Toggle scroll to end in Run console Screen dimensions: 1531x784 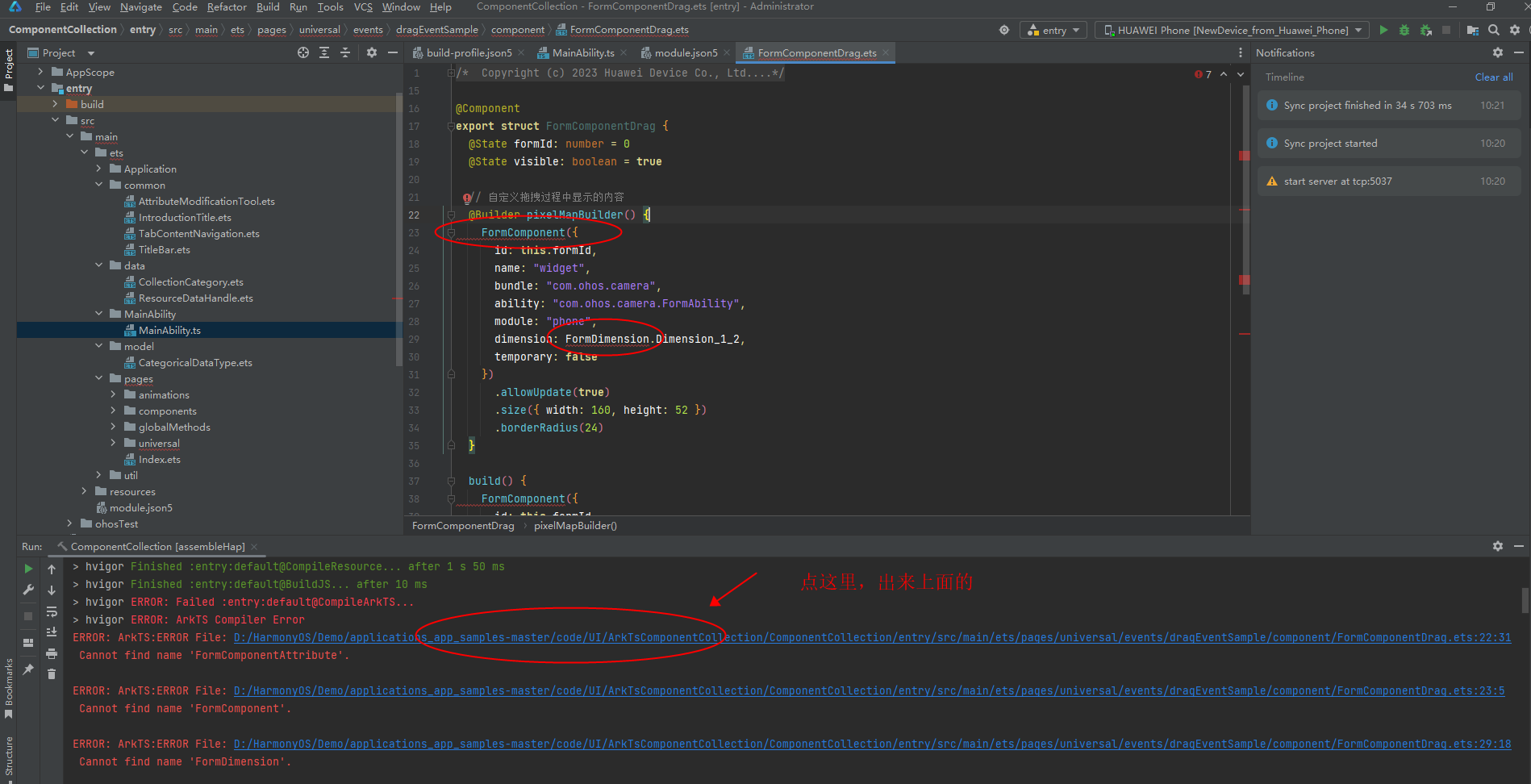click(x=52, y=632)
